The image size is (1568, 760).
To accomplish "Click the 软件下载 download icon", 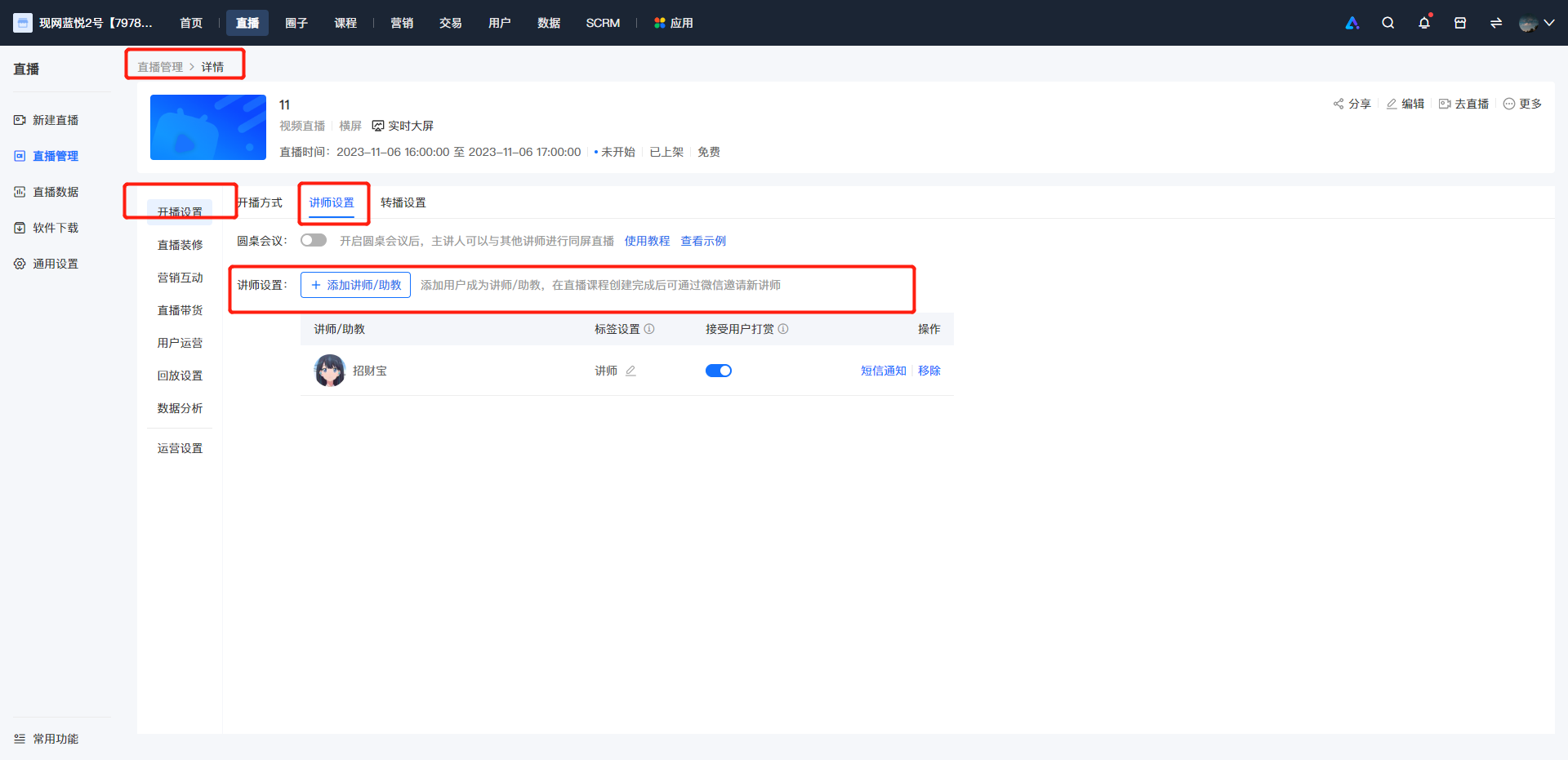I will (20, 228).
